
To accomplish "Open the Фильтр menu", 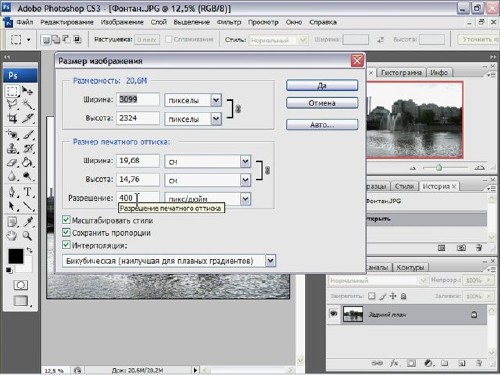I will tap(229, 22).
